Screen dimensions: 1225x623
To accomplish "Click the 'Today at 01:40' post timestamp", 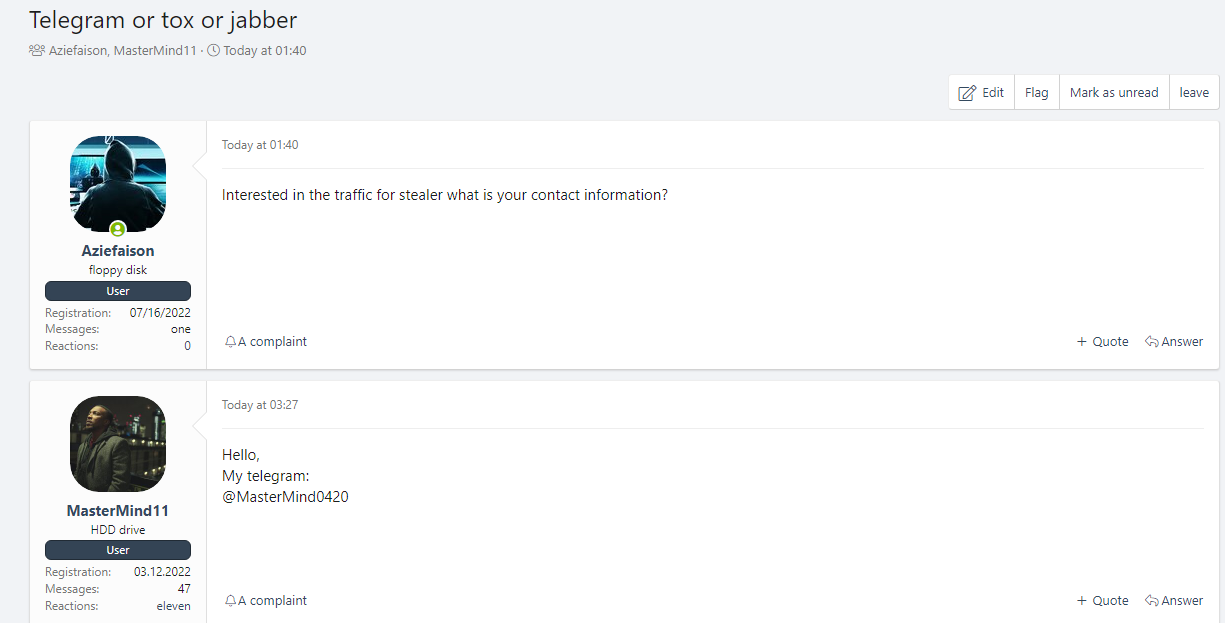I will coord(260,145).
